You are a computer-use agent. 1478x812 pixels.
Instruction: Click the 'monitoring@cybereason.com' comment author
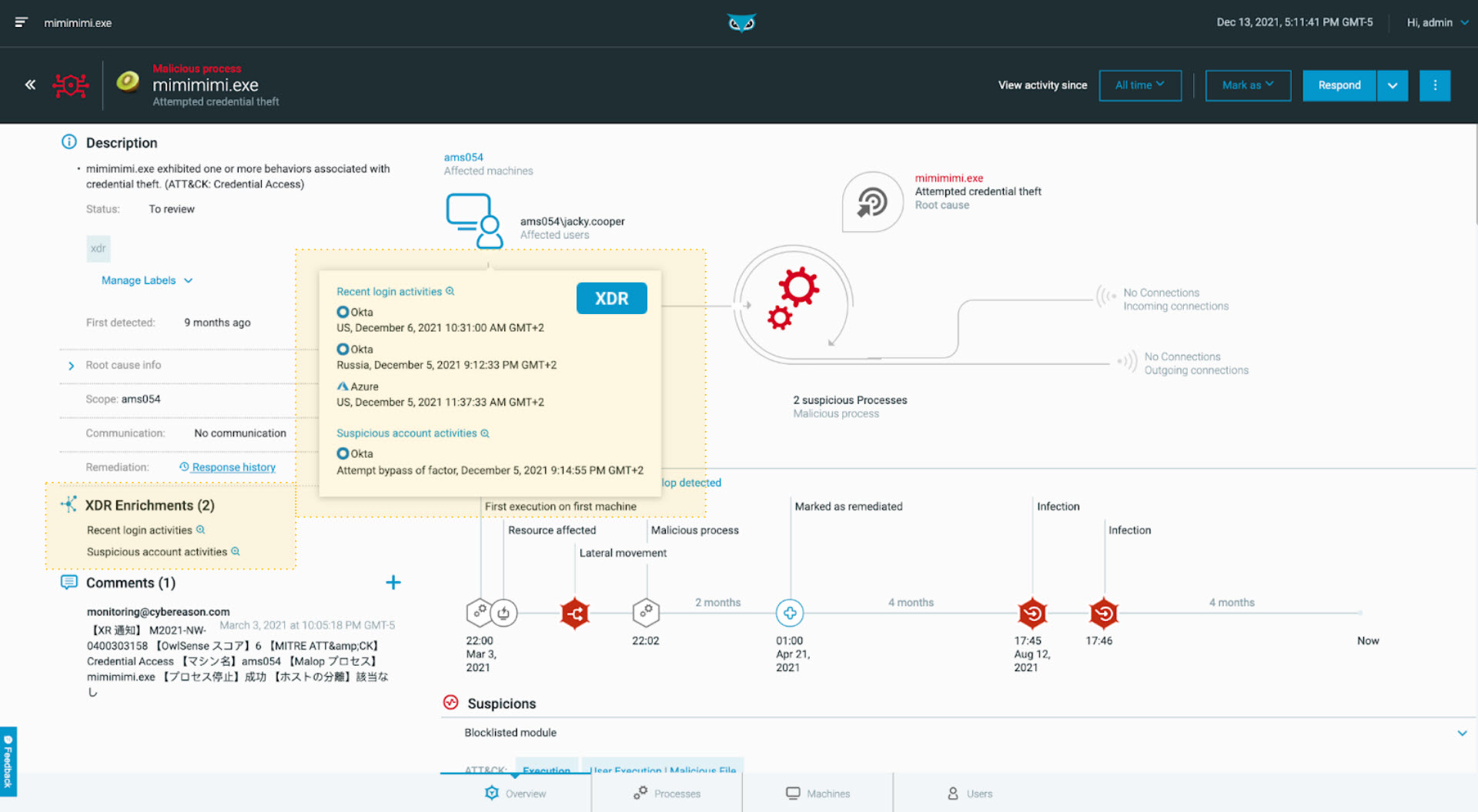(x=158, y=612)
